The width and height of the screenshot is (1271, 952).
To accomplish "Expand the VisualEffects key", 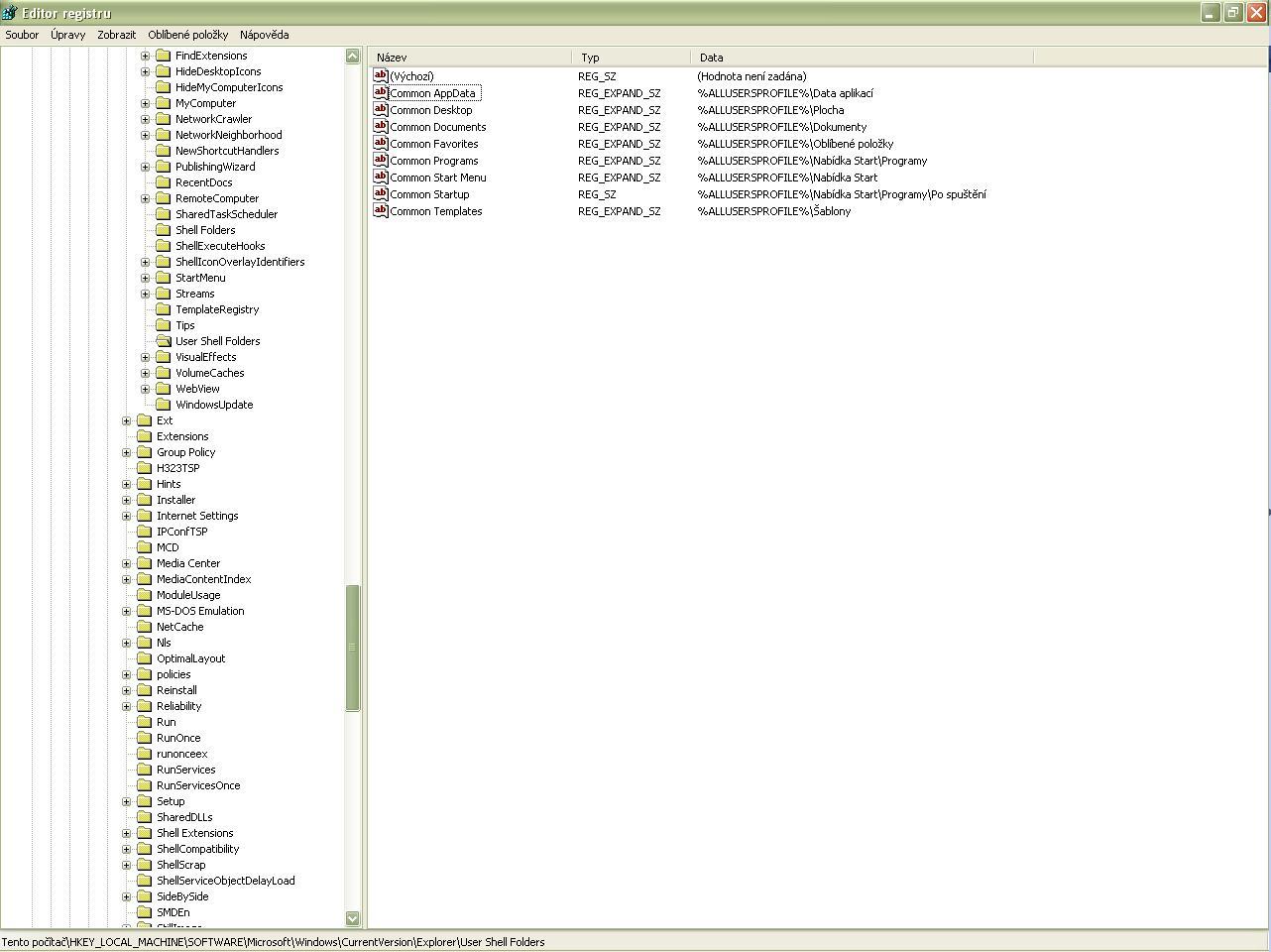I will (x=145, y=357).
